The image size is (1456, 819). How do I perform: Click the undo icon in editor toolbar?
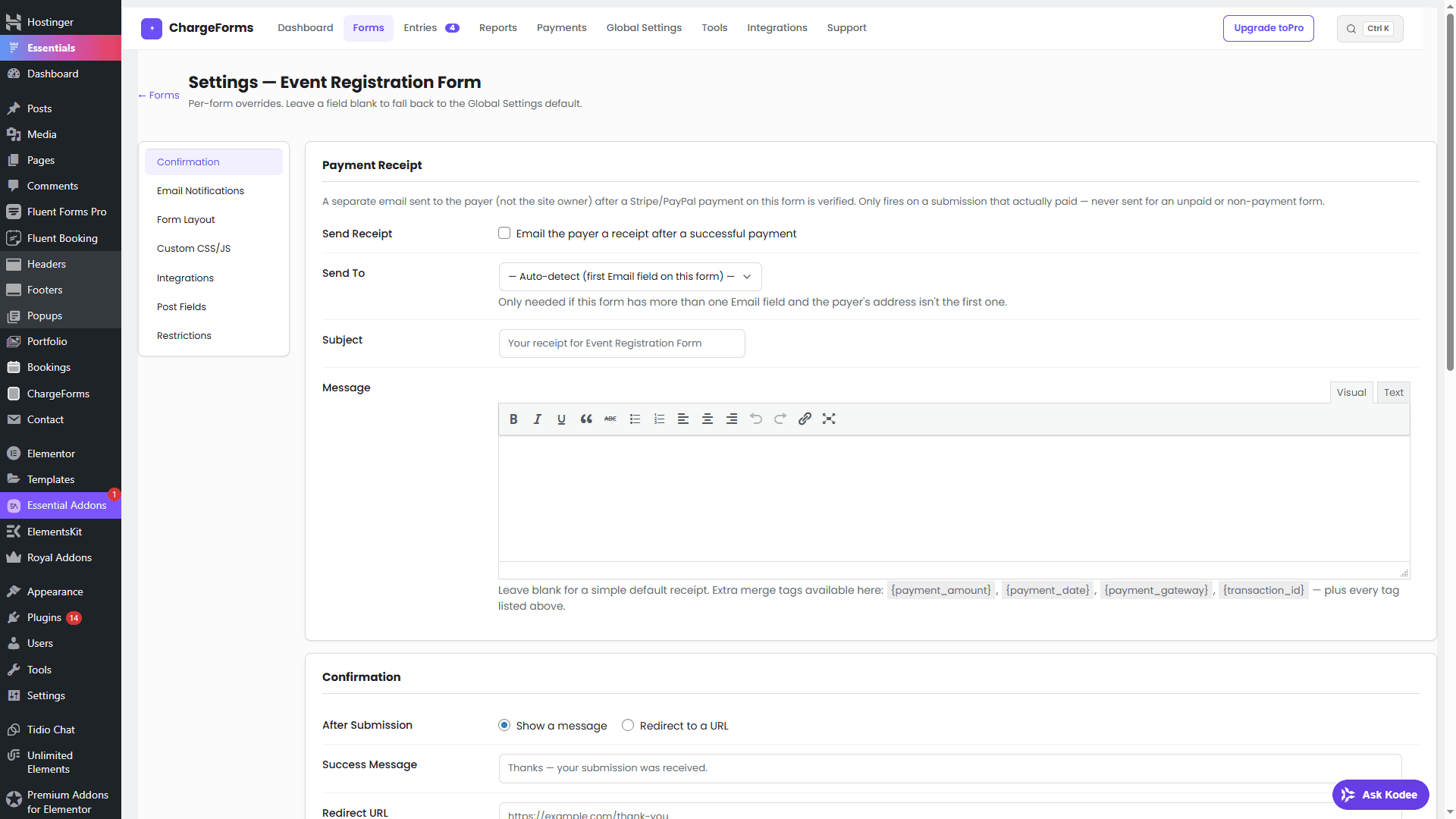point(756,419)
